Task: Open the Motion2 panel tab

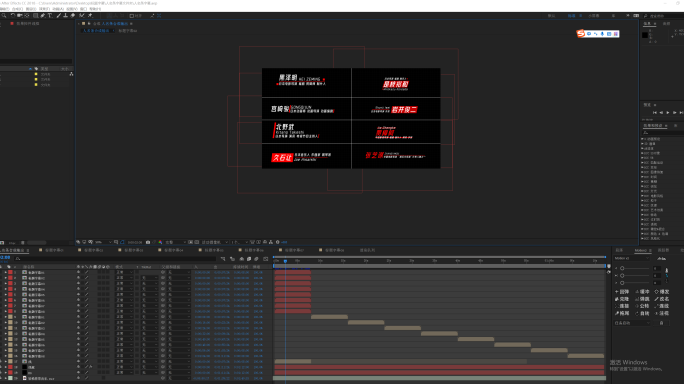Action: tap(641, 250)
